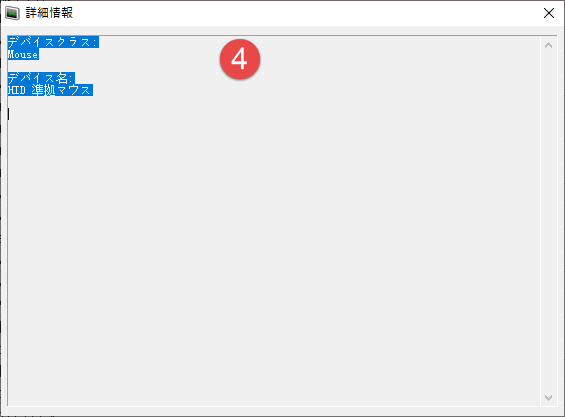
Task: Click マウス at end of device name
Action: 74,90
